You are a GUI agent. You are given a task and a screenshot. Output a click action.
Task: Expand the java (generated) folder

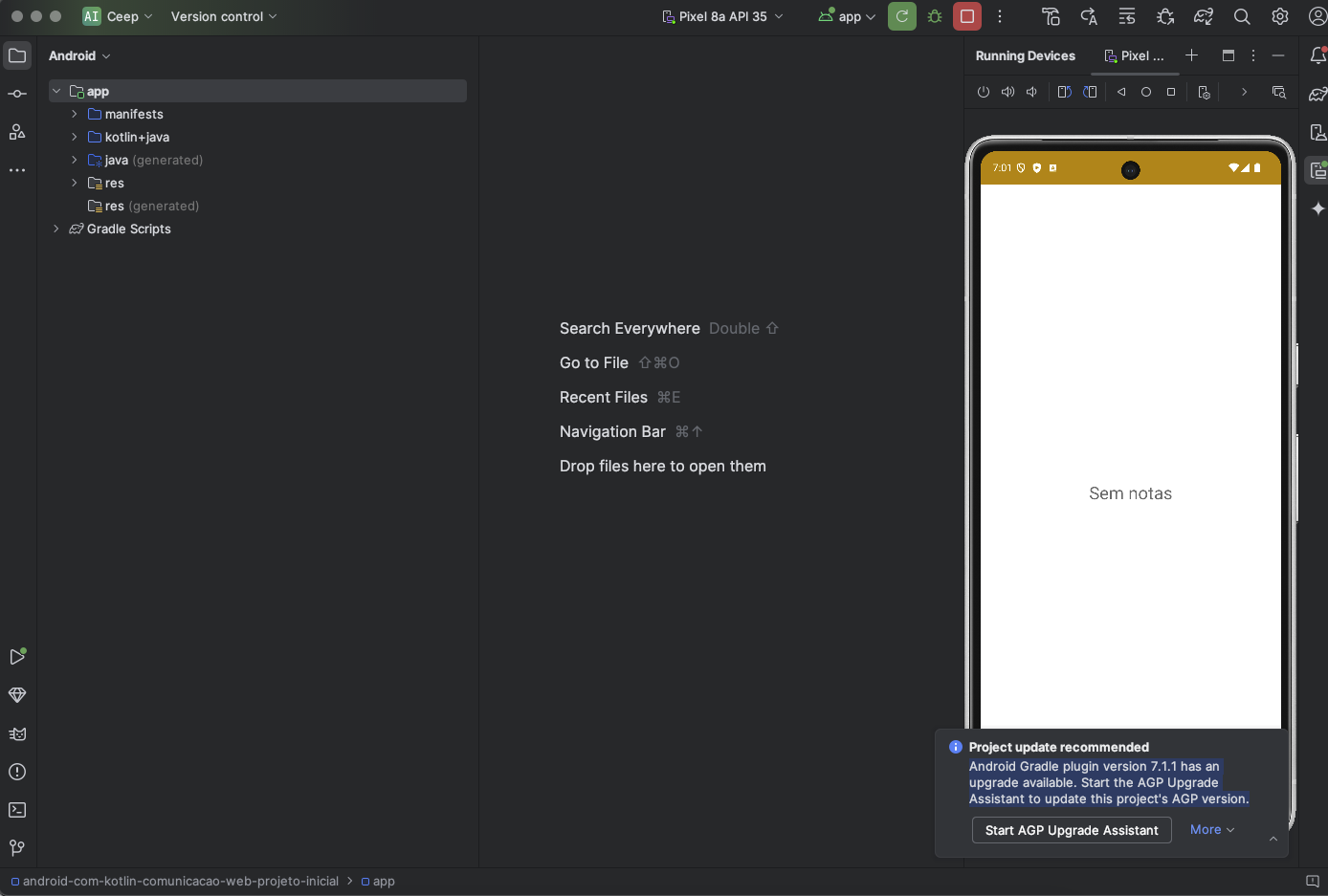(x=75, y=160)
